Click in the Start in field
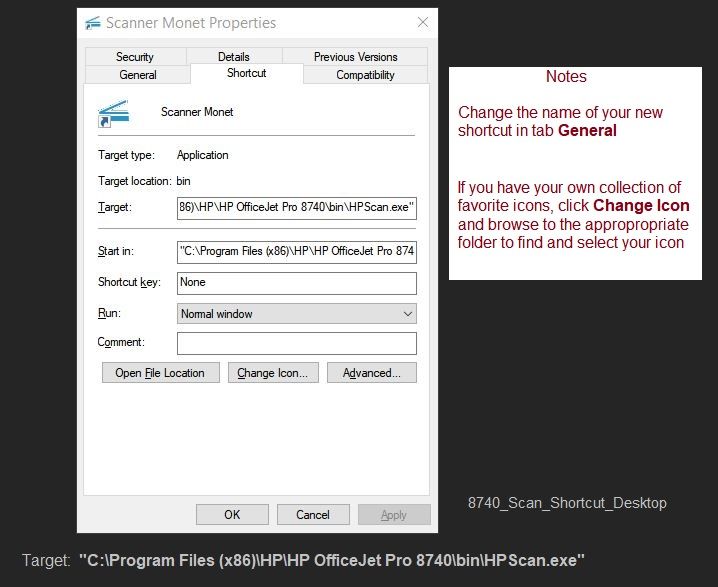 [x=297, y=252]
